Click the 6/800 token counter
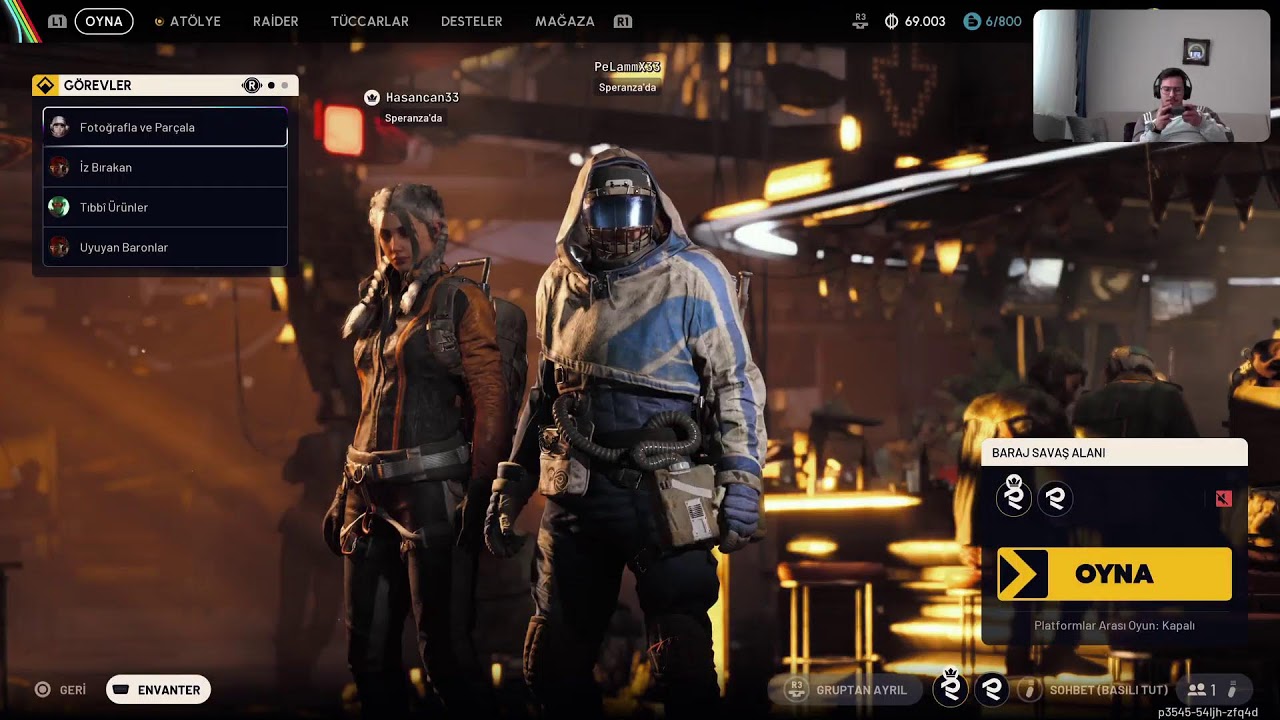 1003,21
